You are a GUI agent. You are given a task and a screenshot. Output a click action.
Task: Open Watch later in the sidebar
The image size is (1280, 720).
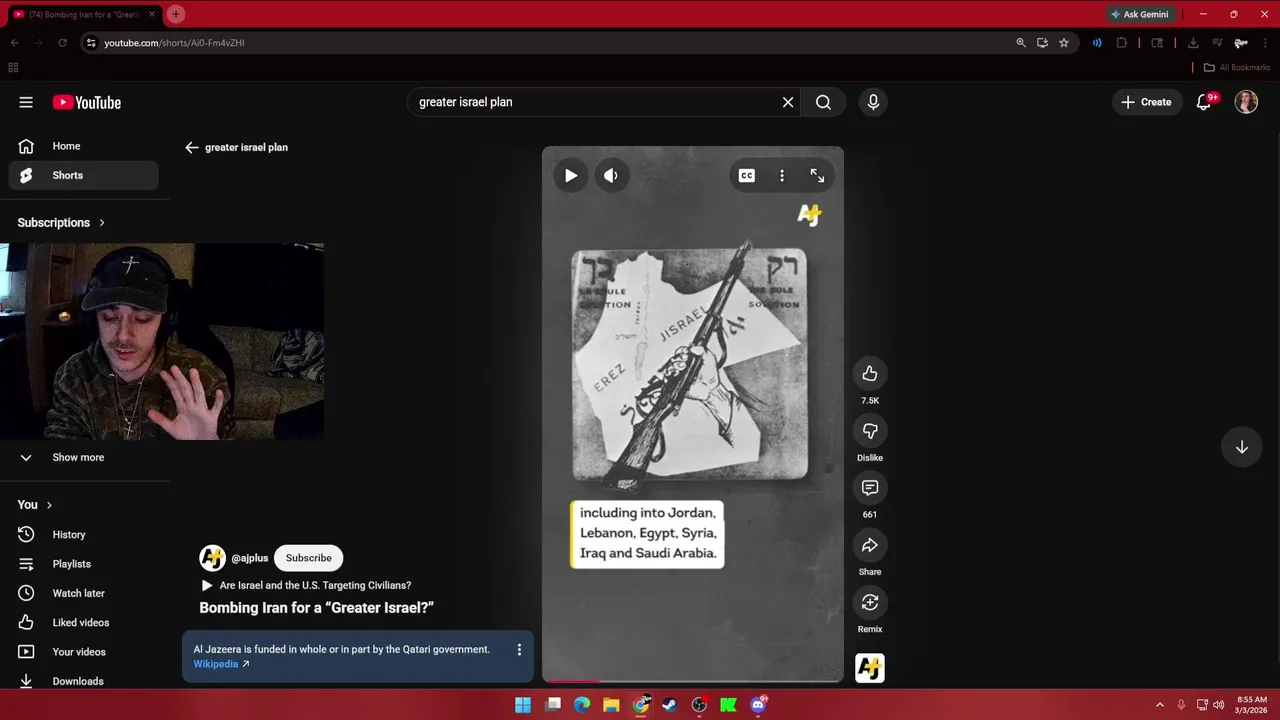(x=84, y=593)
